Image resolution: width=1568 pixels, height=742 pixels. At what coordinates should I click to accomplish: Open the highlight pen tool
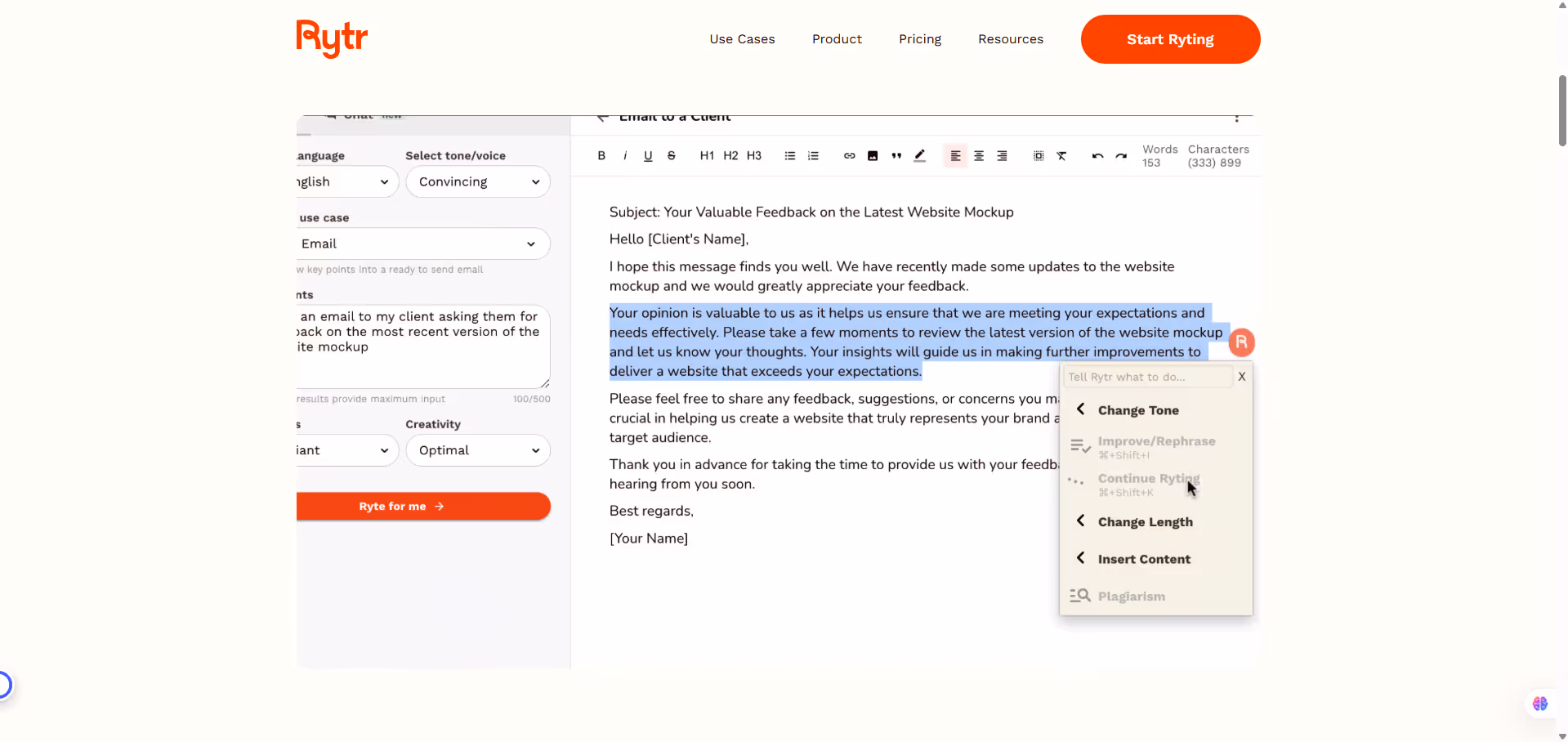tap(920, 155)
